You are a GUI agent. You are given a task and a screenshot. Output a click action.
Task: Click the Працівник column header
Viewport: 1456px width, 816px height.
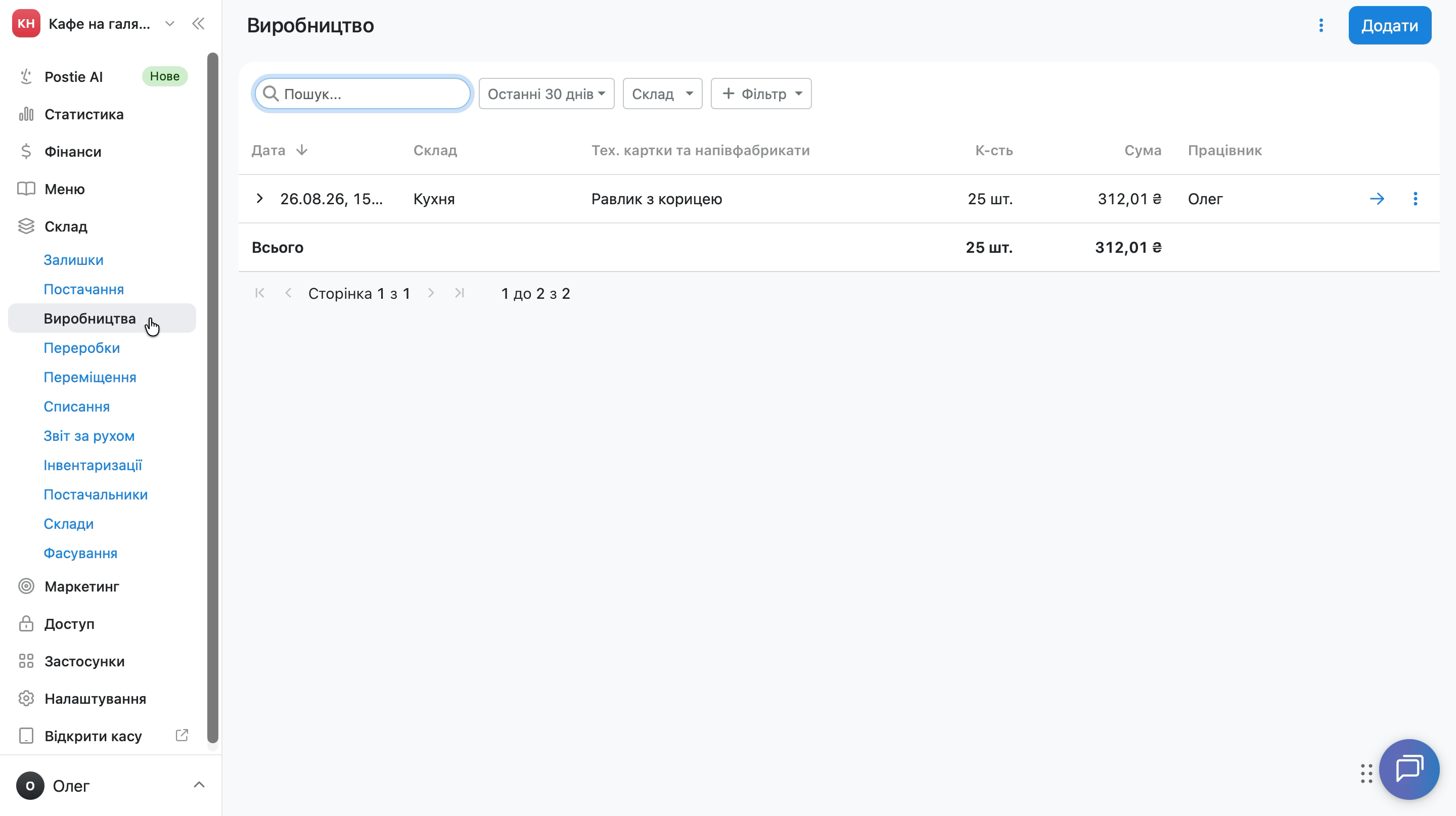coord(1224,150)
